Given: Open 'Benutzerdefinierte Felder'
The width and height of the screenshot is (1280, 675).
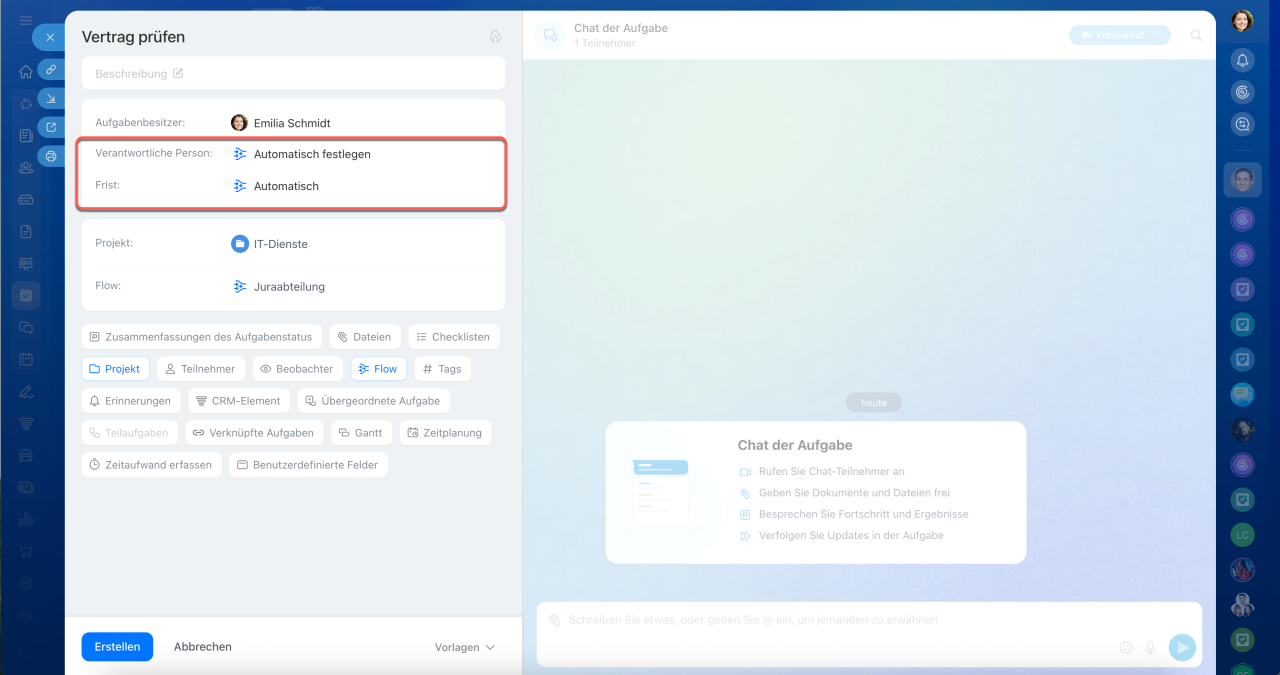Looking at the screenshot, I should click(308, 465).
